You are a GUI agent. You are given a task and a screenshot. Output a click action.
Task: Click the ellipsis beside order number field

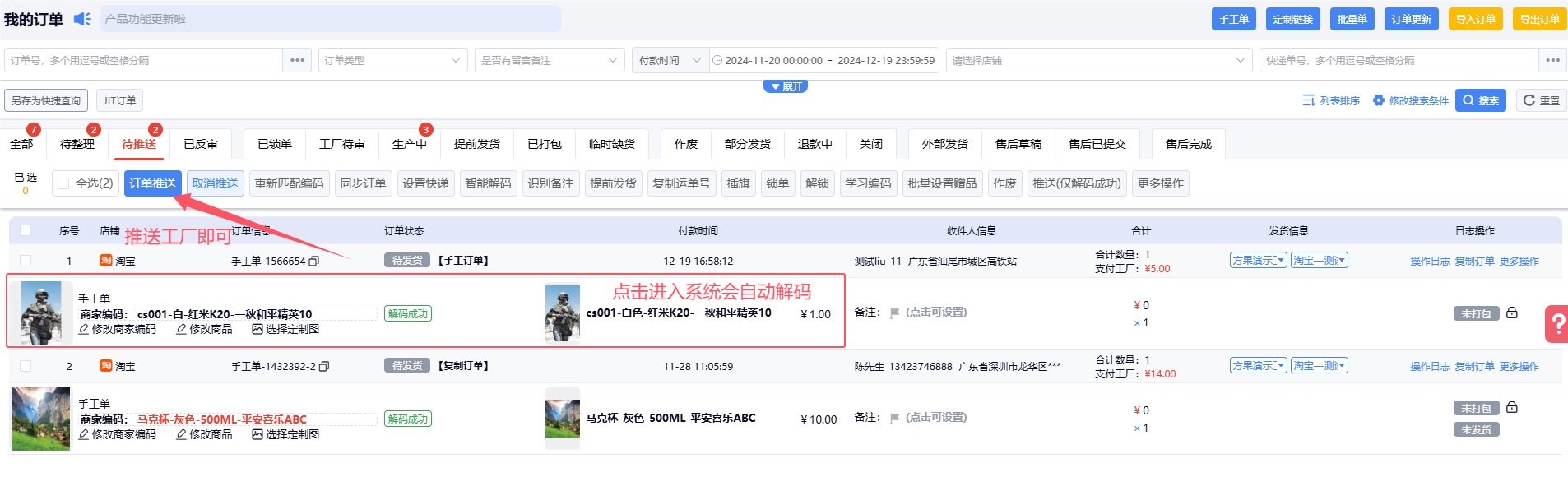(298, 60)
